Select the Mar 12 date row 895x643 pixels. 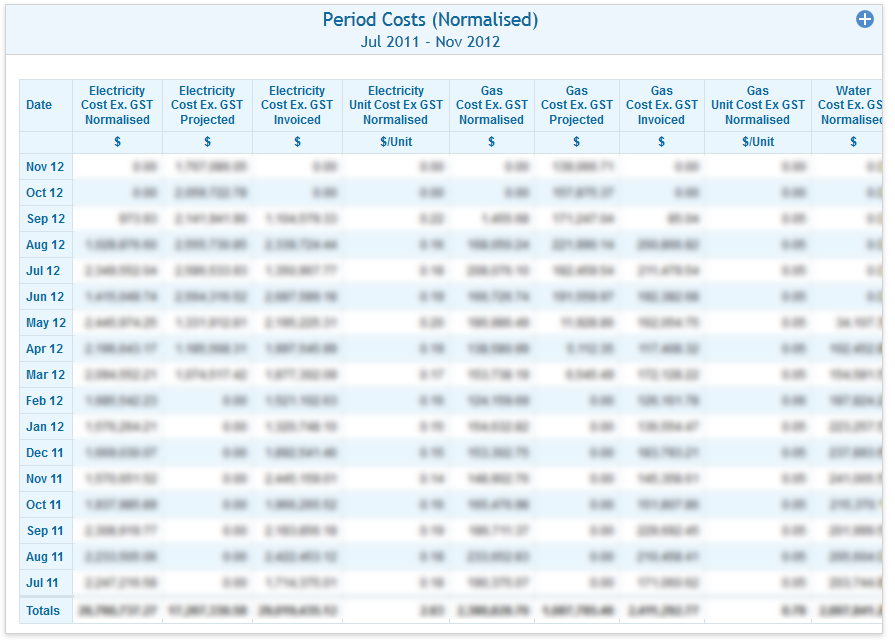click(x=45, y=375)
